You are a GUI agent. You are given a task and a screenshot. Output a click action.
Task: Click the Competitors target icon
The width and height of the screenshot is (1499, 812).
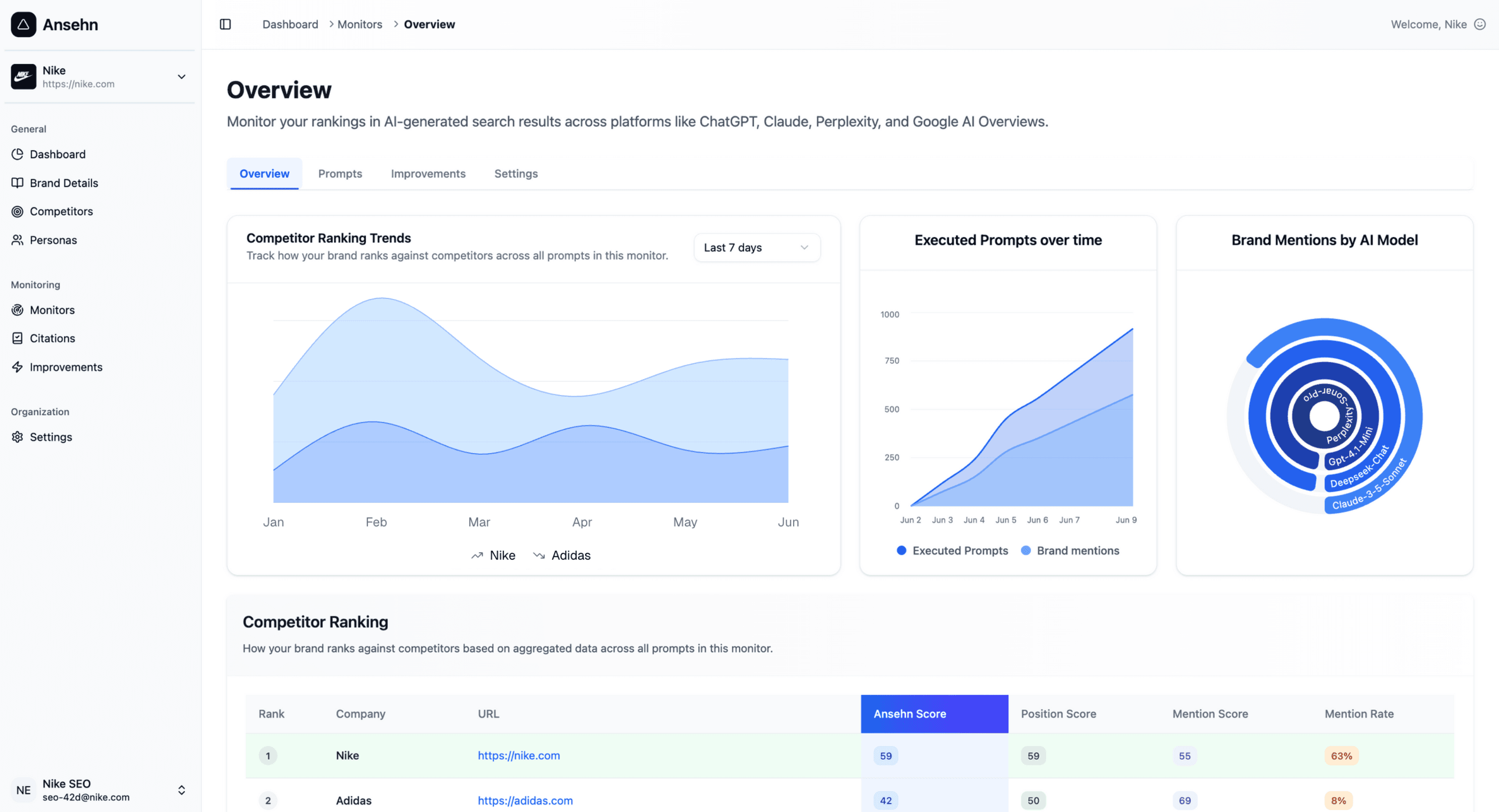point(17,211)
